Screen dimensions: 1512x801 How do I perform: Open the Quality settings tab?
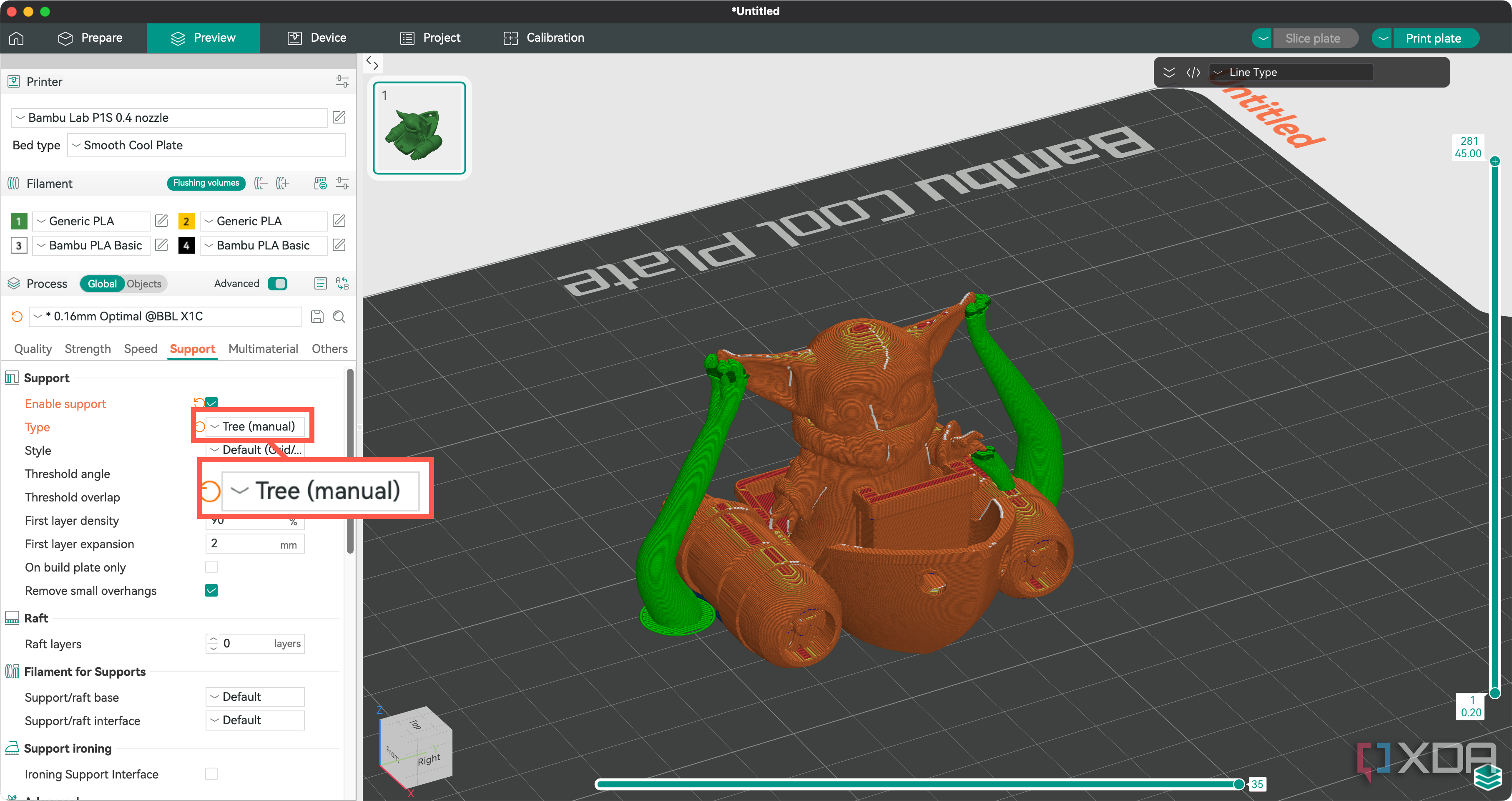click(x=33, y=349)
